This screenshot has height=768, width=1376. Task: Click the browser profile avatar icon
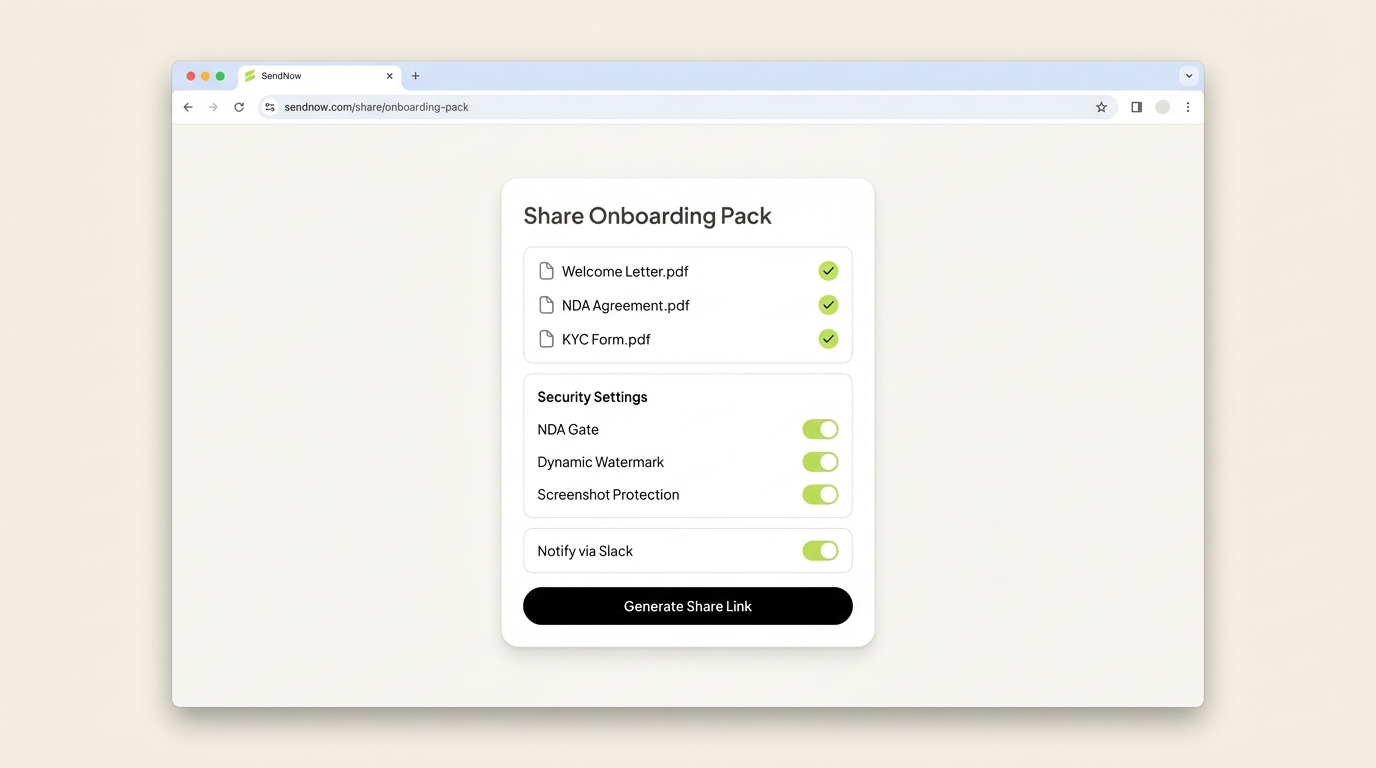click(x=1162, y=107)
